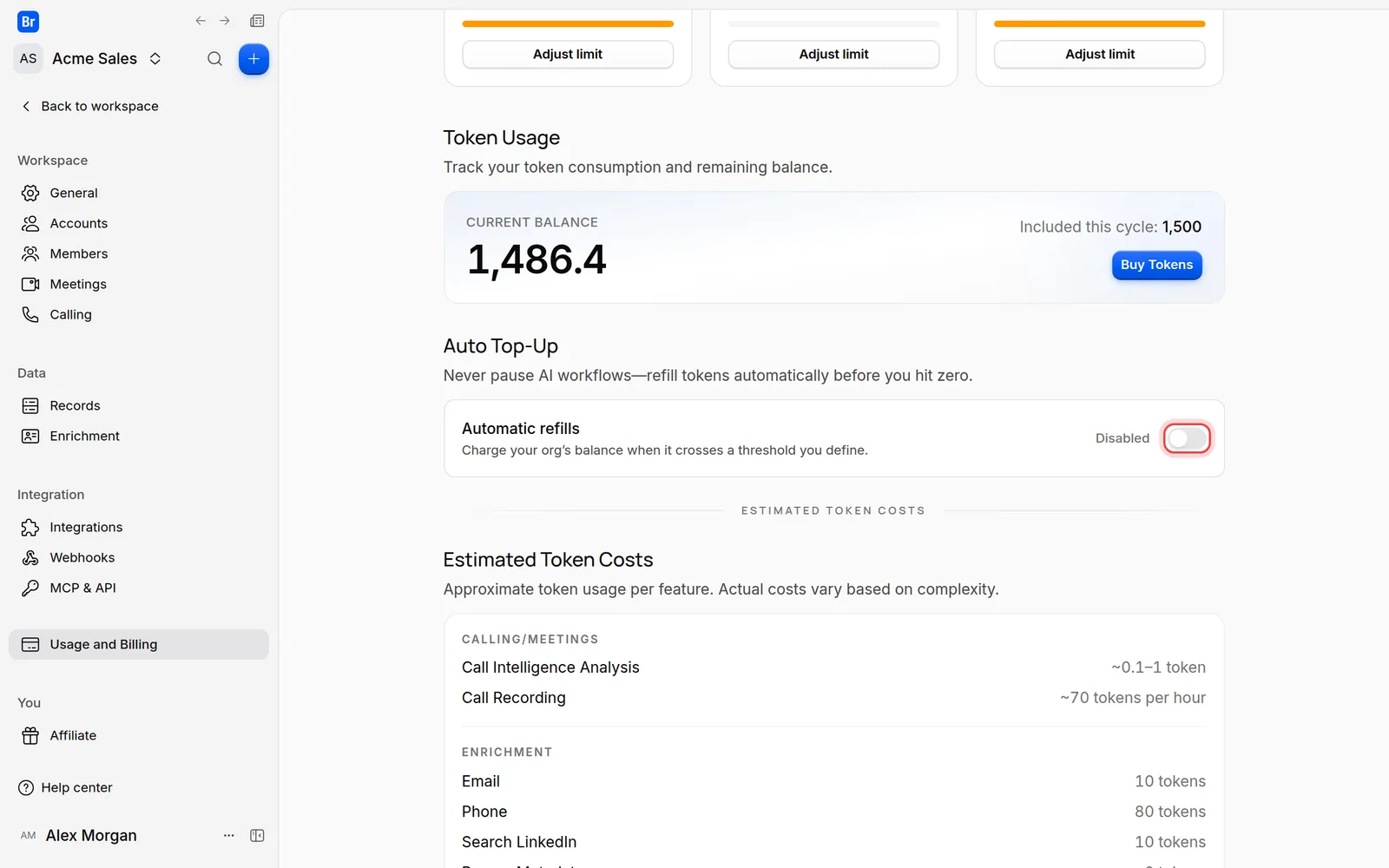Go forward with the right arrow icon
The image size is (1389, 868).
225,21
